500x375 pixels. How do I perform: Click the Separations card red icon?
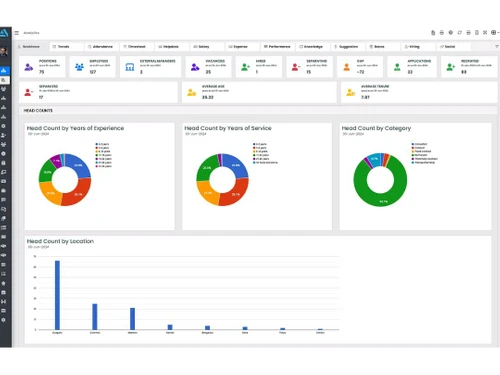tap(295, 67)
